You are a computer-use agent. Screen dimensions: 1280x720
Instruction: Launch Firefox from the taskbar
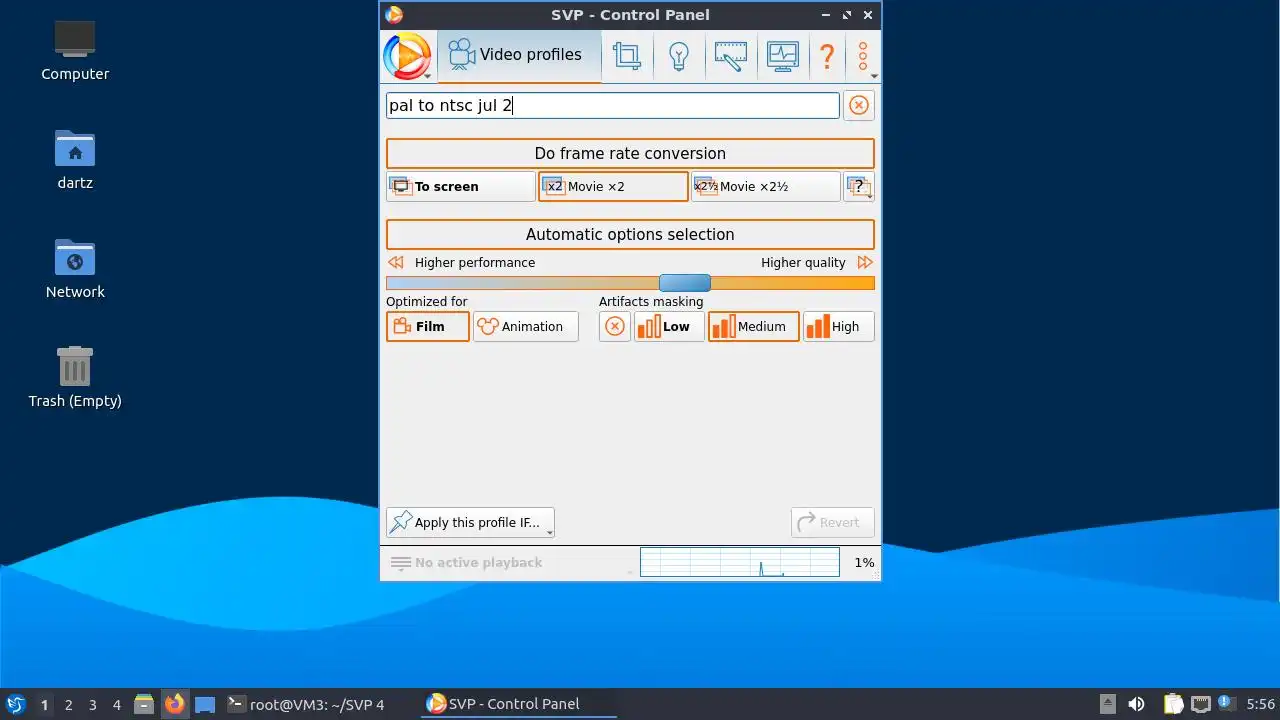pos(174,704)
